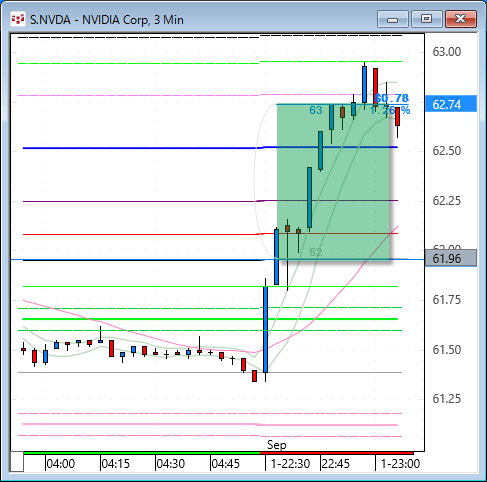Click the 61.25 price axis label
The image size is (487, 482).
[447, 399]
